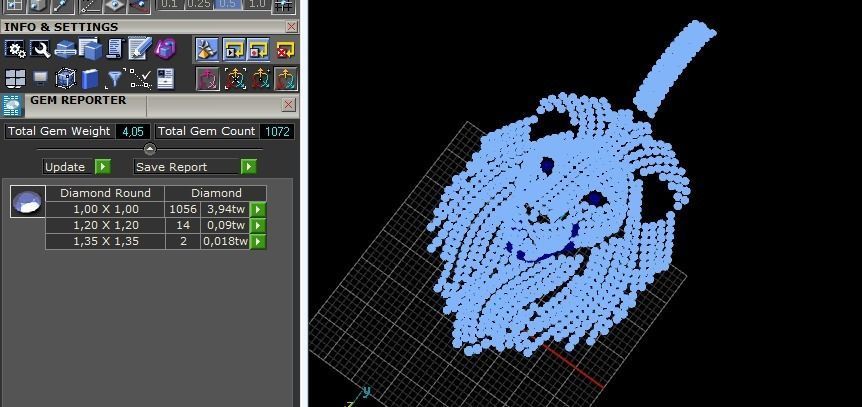This screenshot has width=862, height=407.
Task: Click the wrench settings icon
Action: point(40,49)
